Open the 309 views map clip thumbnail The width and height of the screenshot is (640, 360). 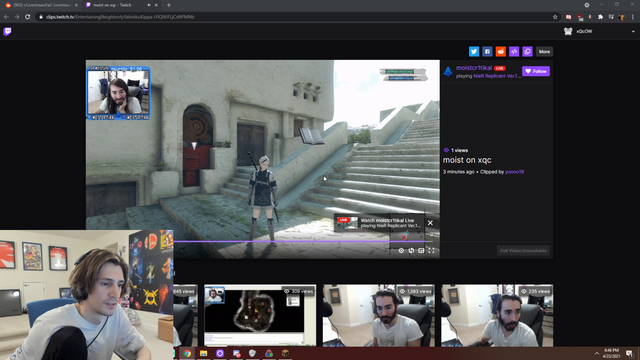tap(260, 315)
